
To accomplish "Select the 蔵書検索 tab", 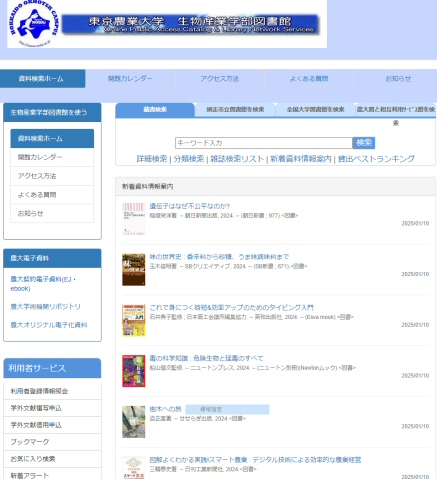I will 155,110.
